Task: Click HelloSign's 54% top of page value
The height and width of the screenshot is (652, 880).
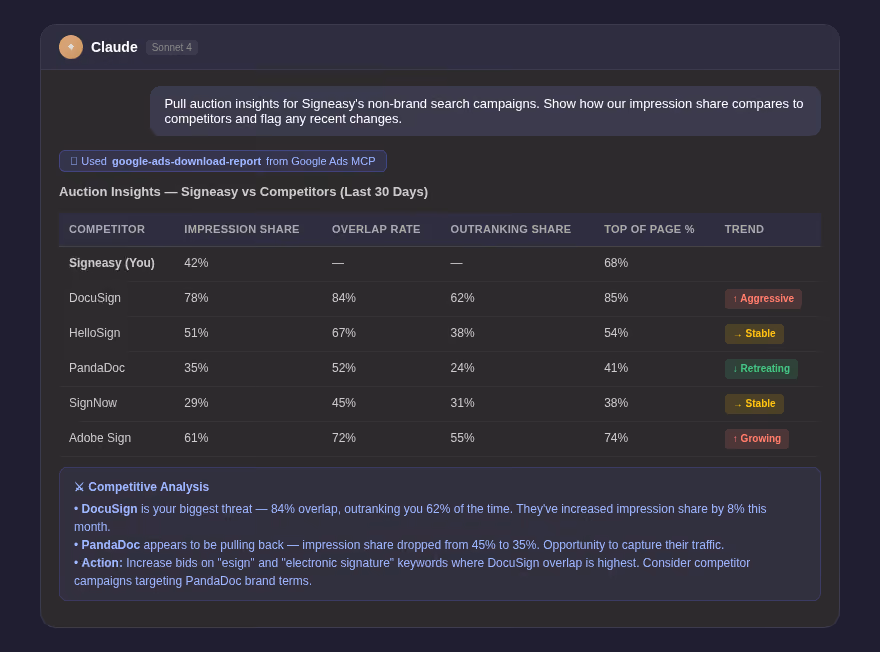Action: [x=616, y=333]
